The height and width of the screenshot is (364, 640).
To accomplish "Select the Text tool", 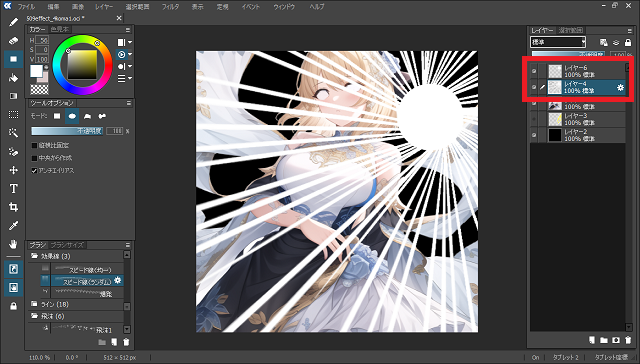I will tap(13, 188).
